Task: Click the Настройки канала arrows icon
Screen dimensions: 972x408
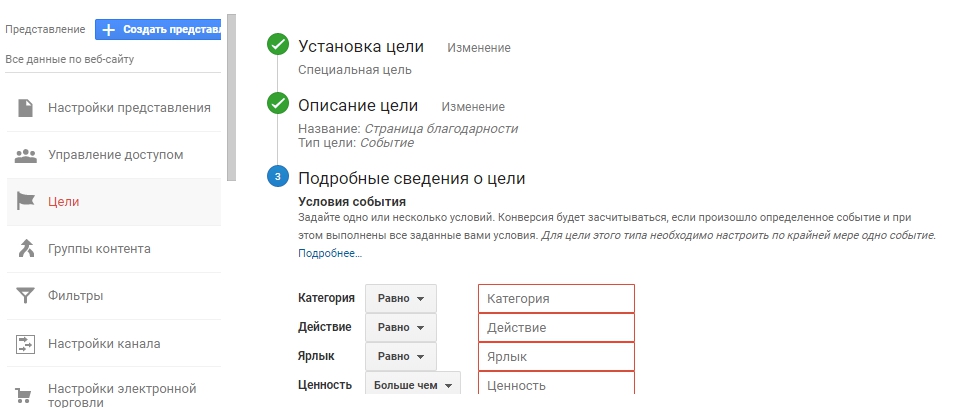Action: (26, 344)
